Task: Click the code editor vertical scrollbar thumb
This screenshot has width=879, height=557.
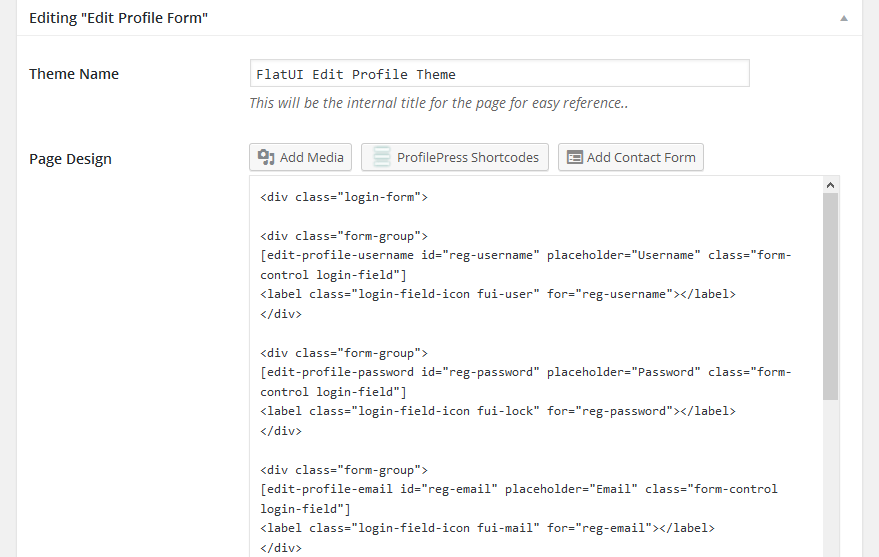Action: tap(830, 296)
